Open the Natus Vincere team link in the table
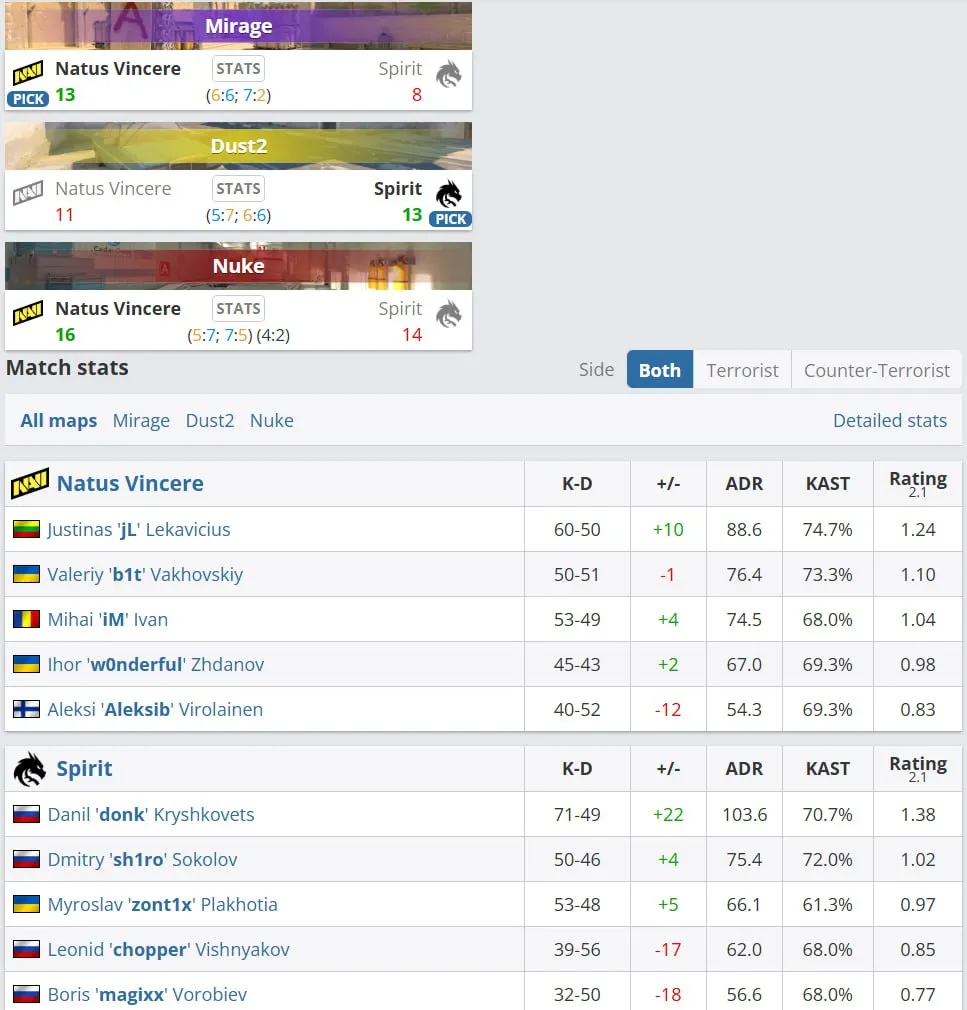Viewport: 967px width, 1010px height. click(x=130, y=484)
